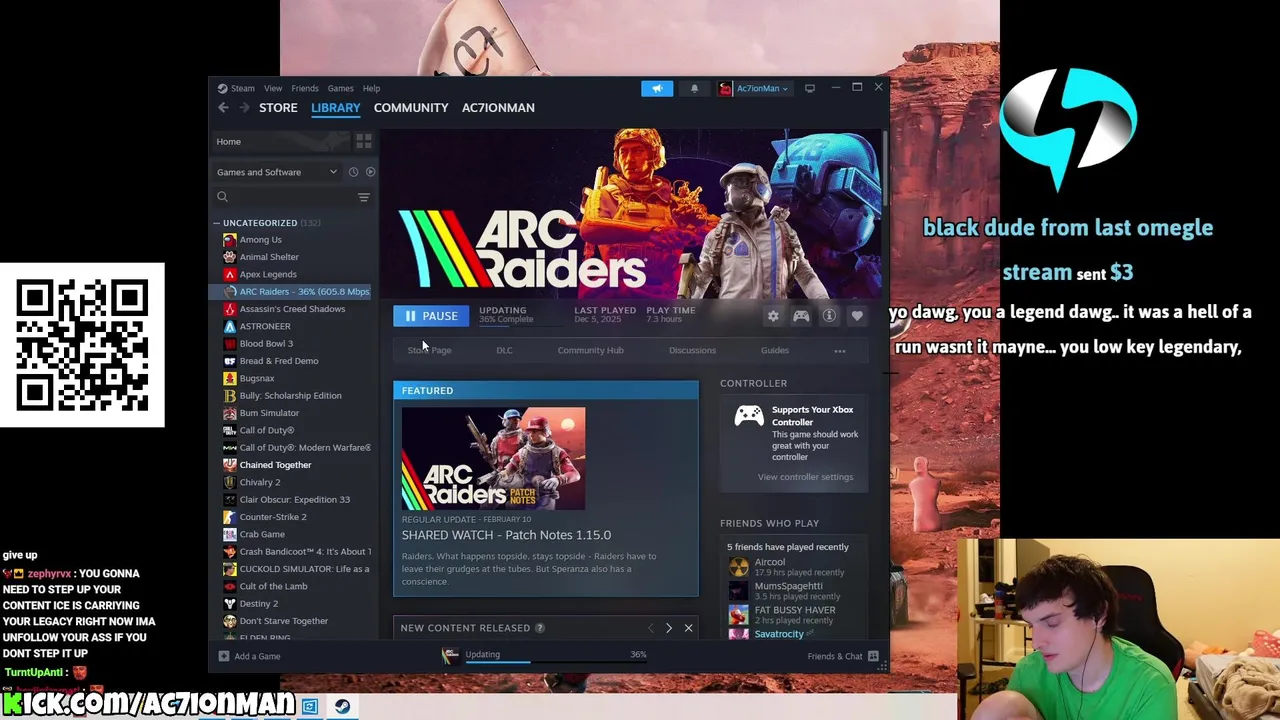Expand the Games and Software dropdown
Screen dimensions: 1280x720
[277, 172]
